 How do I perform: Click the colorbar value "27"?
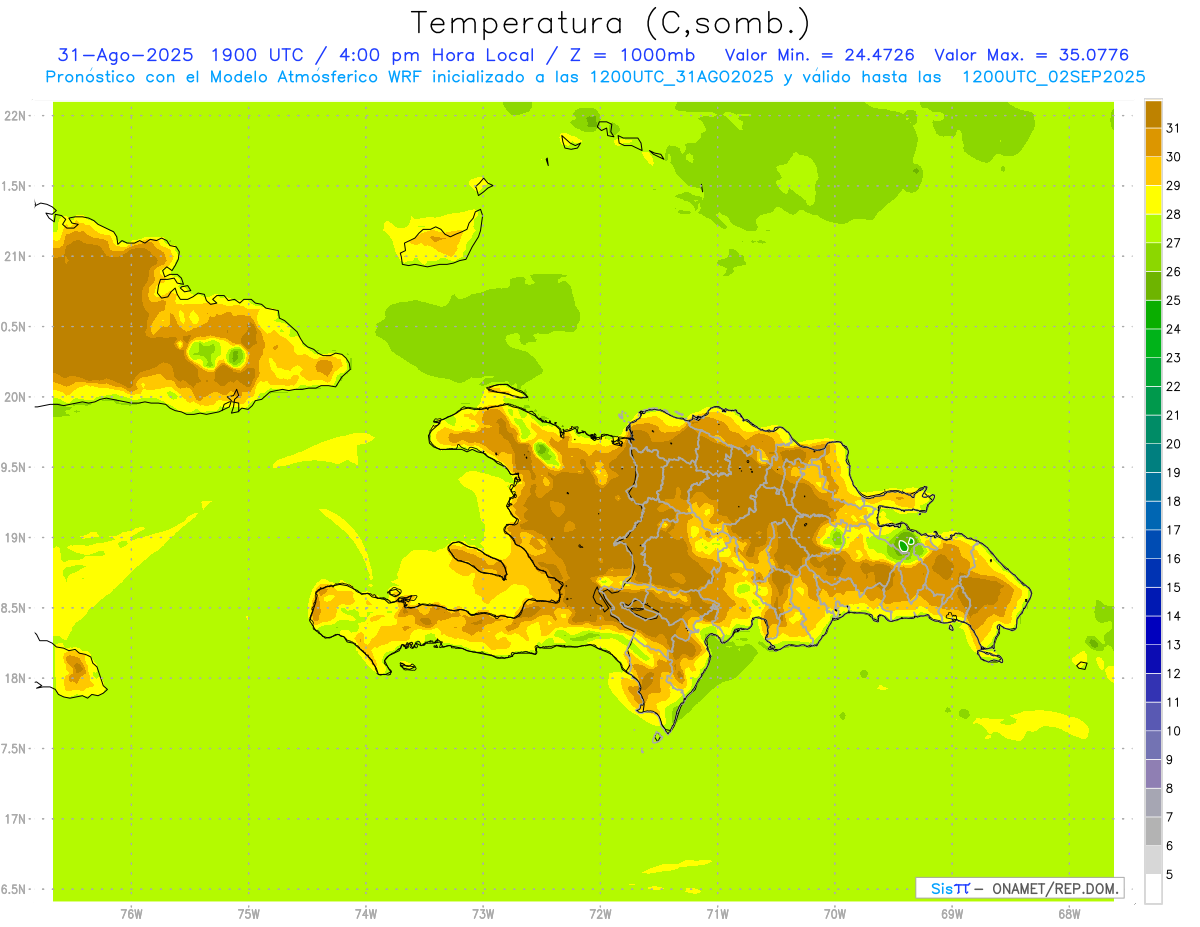tap(1174, 243)
